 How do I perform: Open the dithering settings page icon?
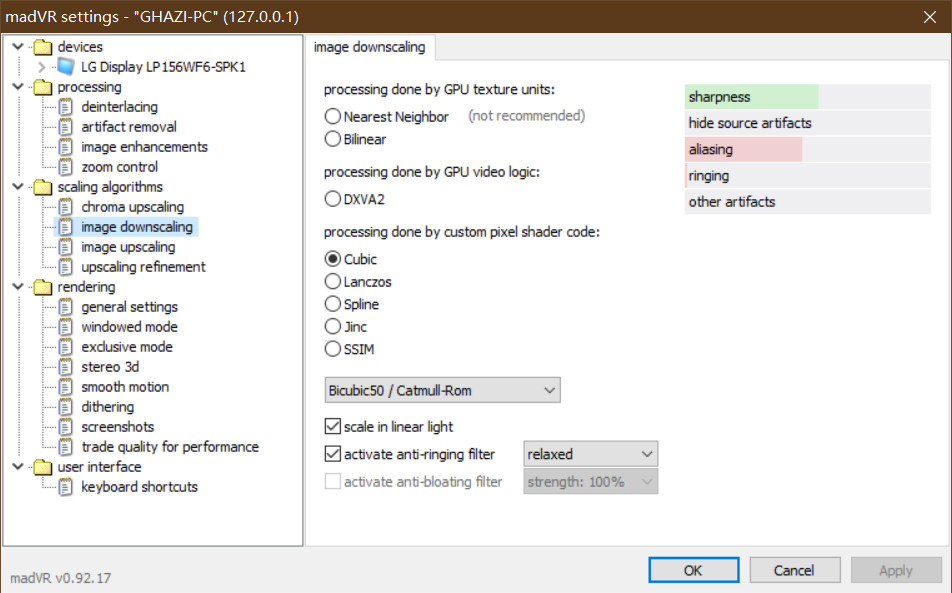pos(66,407)
